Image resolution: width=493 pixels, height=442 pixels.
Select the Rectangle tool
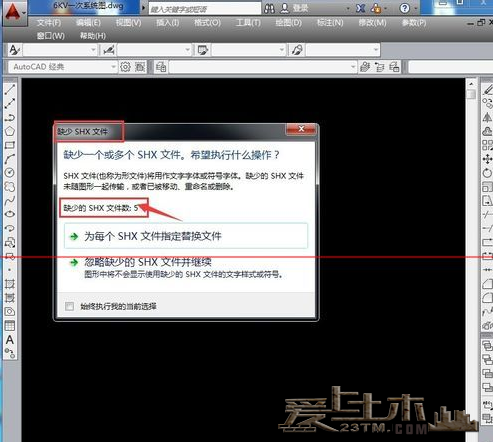[x=10, y=145]
